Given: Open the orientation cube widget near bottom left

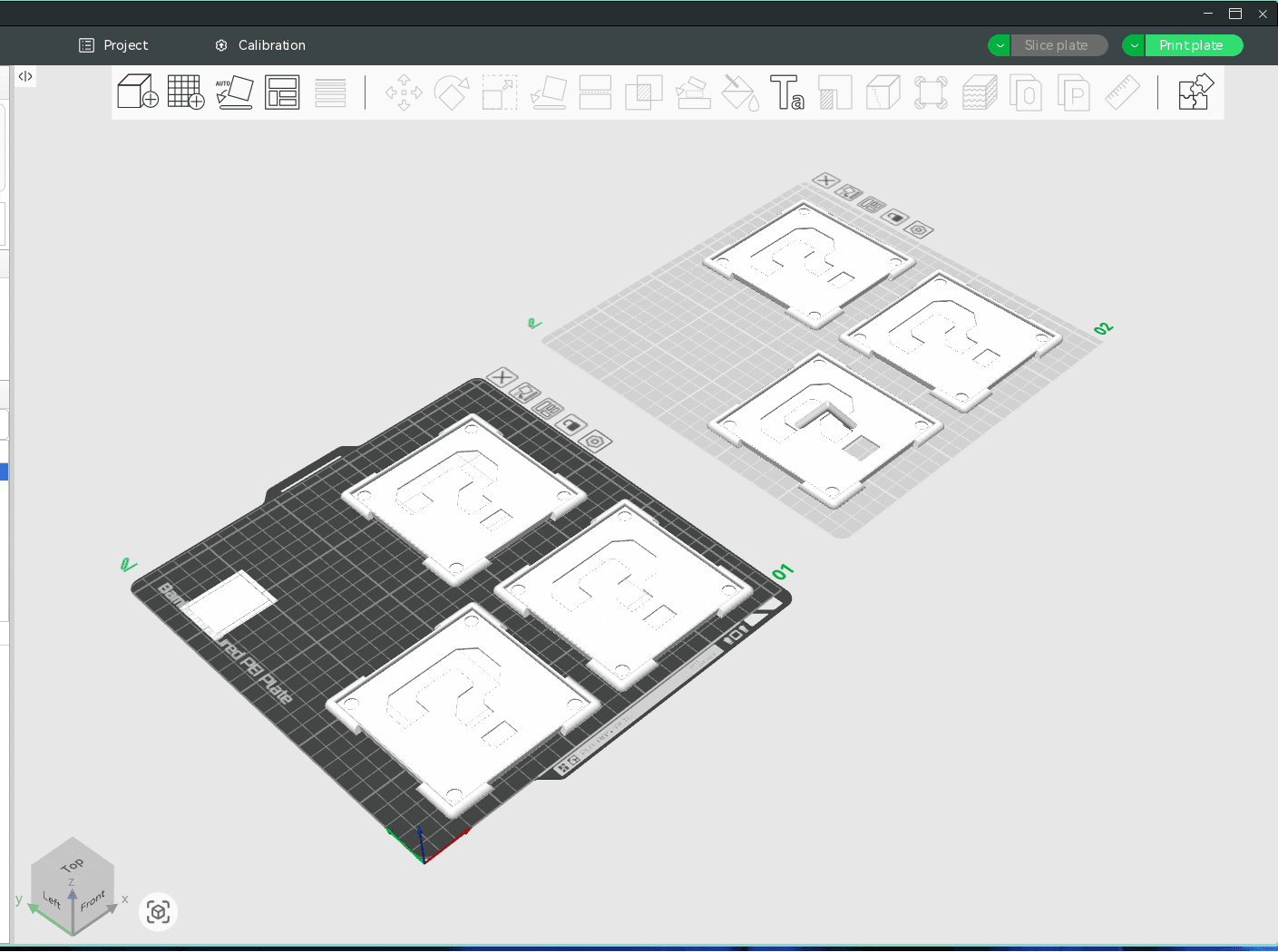Looking at the screenshot, I should (158, 912).
